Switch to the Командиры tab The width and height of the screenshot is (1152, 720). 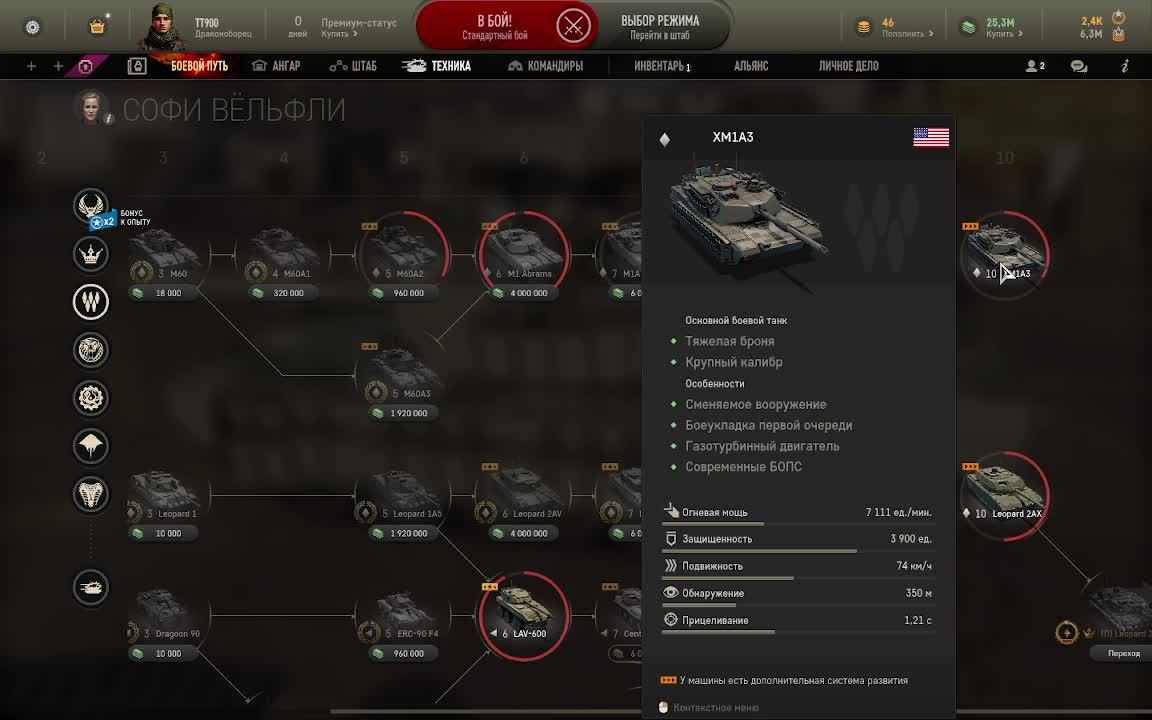[x=545, y=66]
